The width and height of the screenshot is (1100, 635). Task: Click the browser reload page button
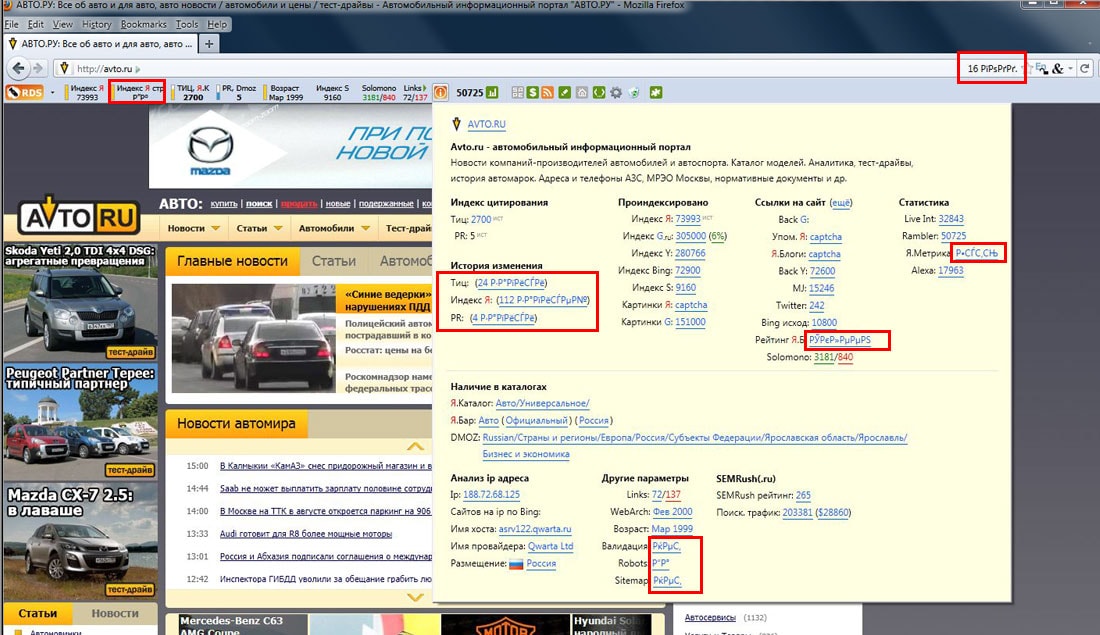[x=1085, y=69]
